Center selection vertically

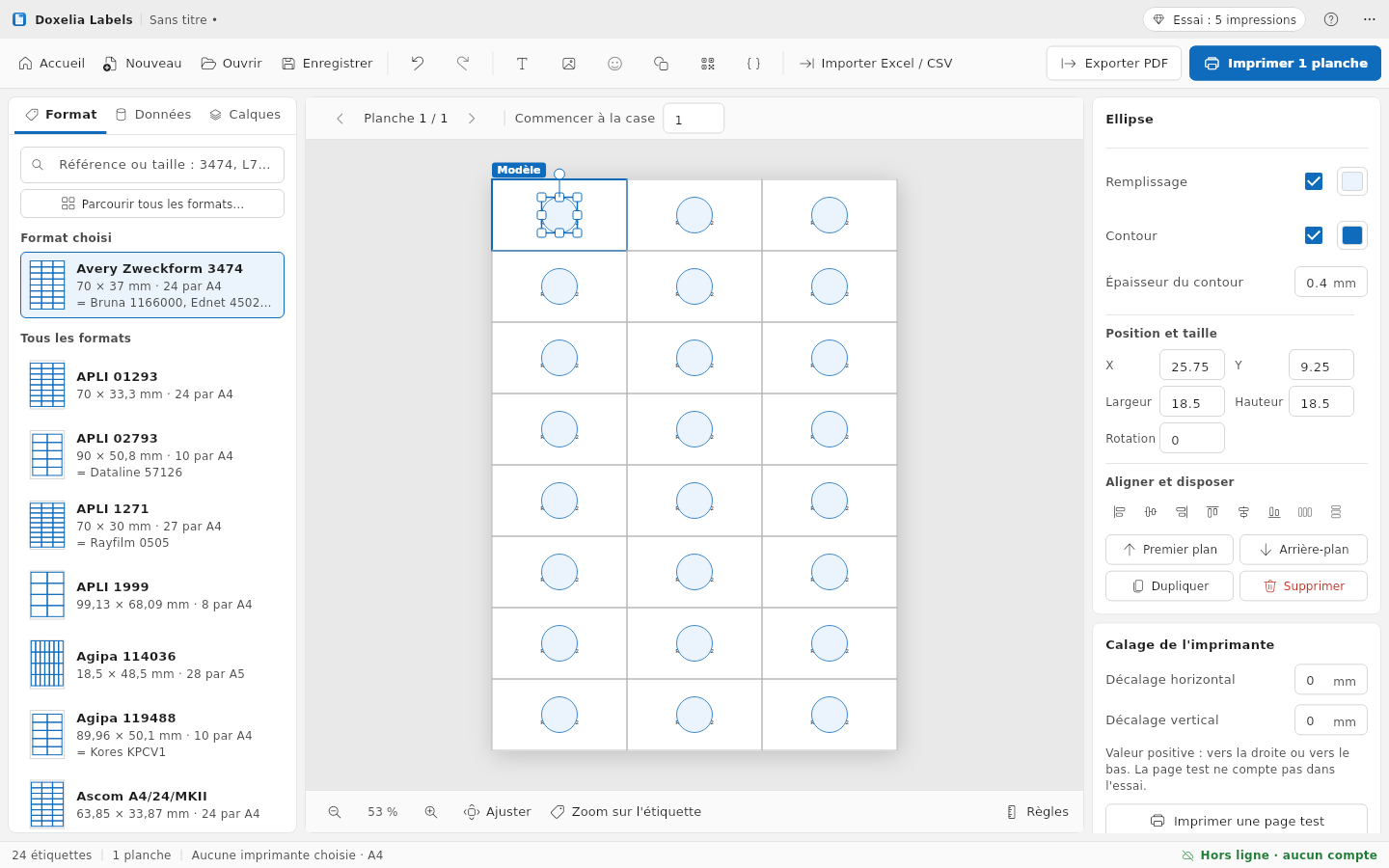1243,512
